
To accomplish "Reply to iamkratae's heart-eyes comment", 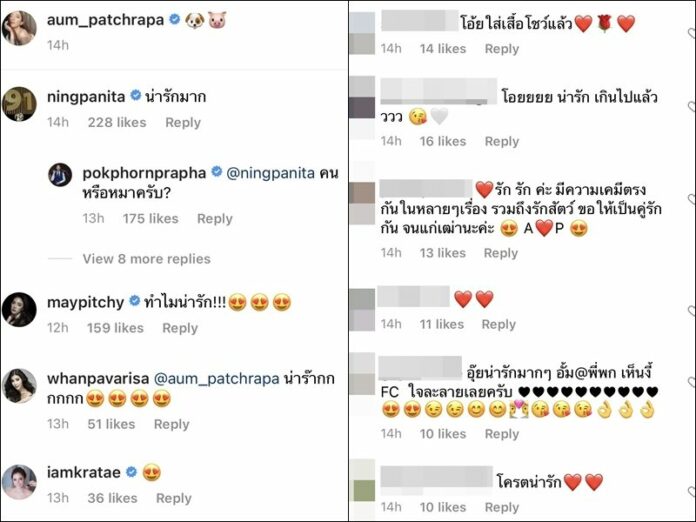I will (174, 498).
